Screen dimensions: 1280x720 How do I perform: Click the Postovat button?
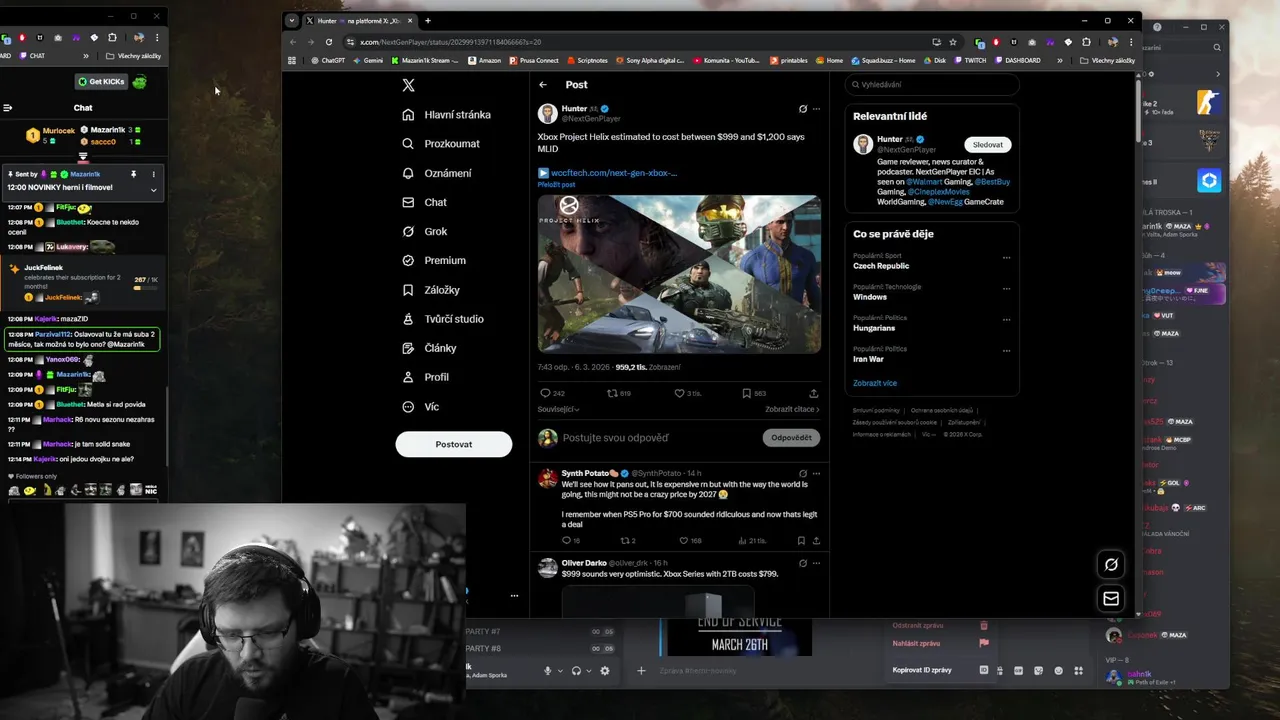(454, 444)
